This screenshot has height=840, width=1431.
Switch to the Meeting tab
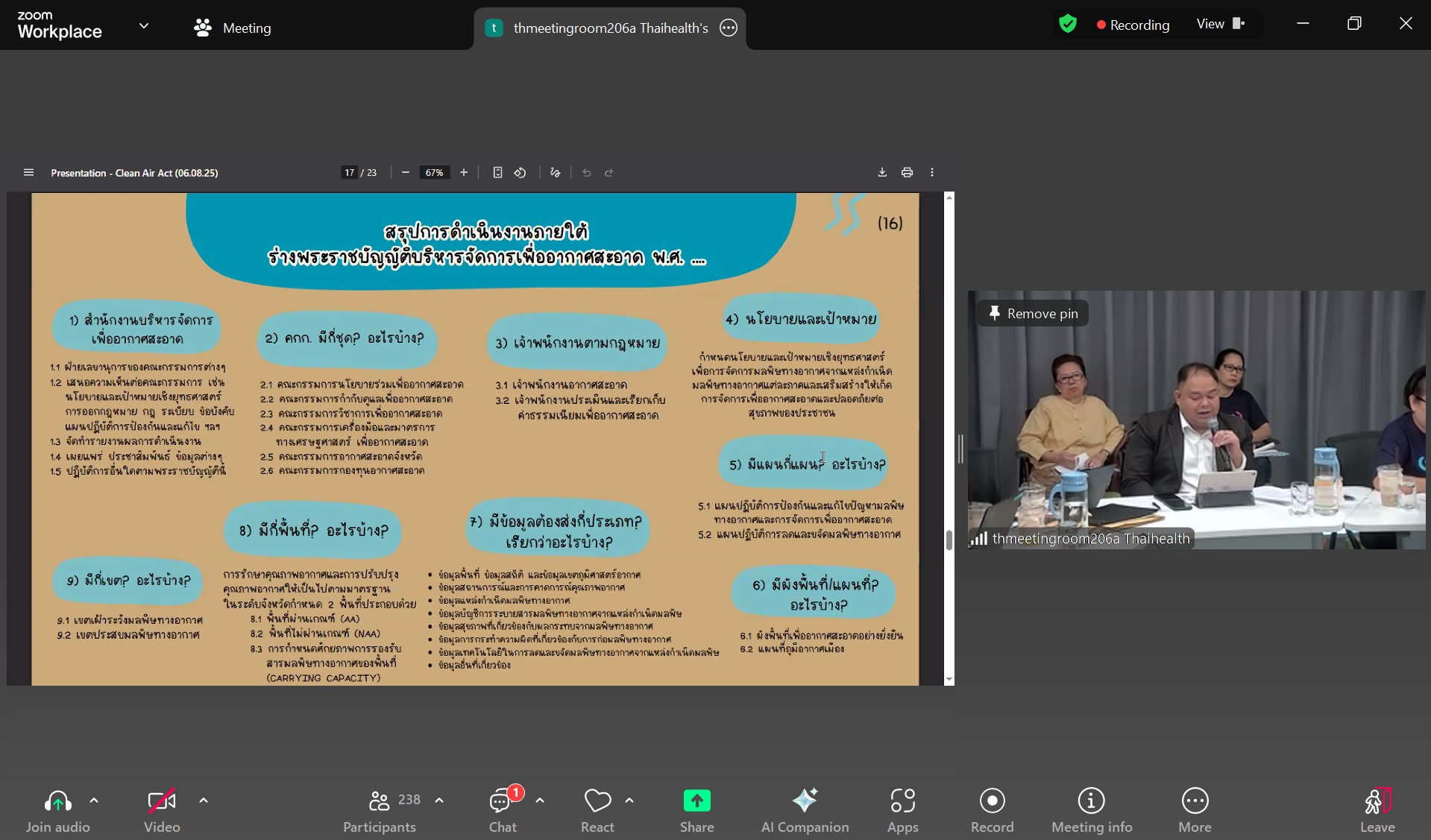pyautogui.click(x=233, y=28)
